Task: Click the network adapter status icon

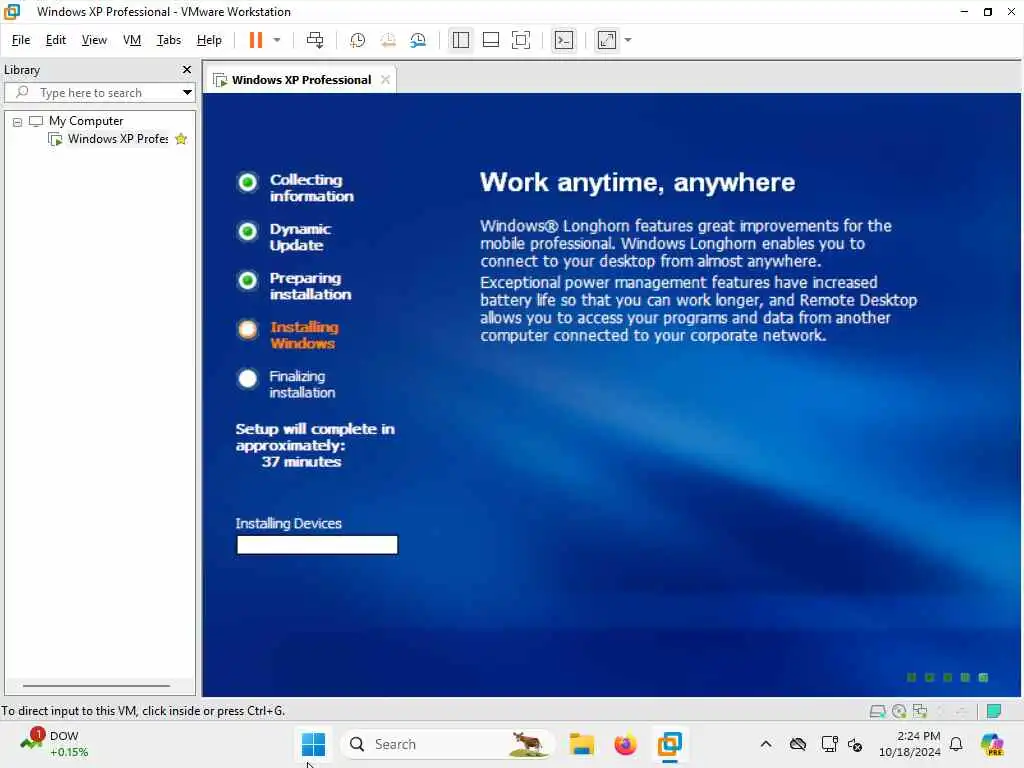Action: click(x=920, y=711)
